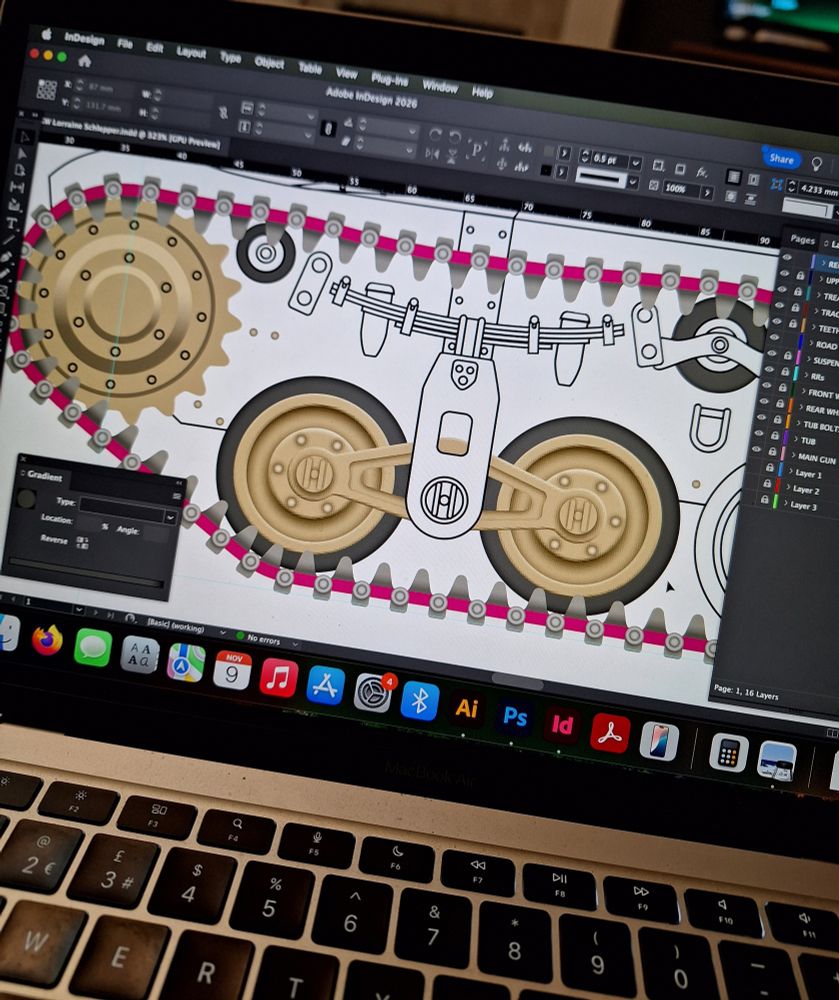Open the stroke style dropdown

pyautogui.click(x=632, y=182)
